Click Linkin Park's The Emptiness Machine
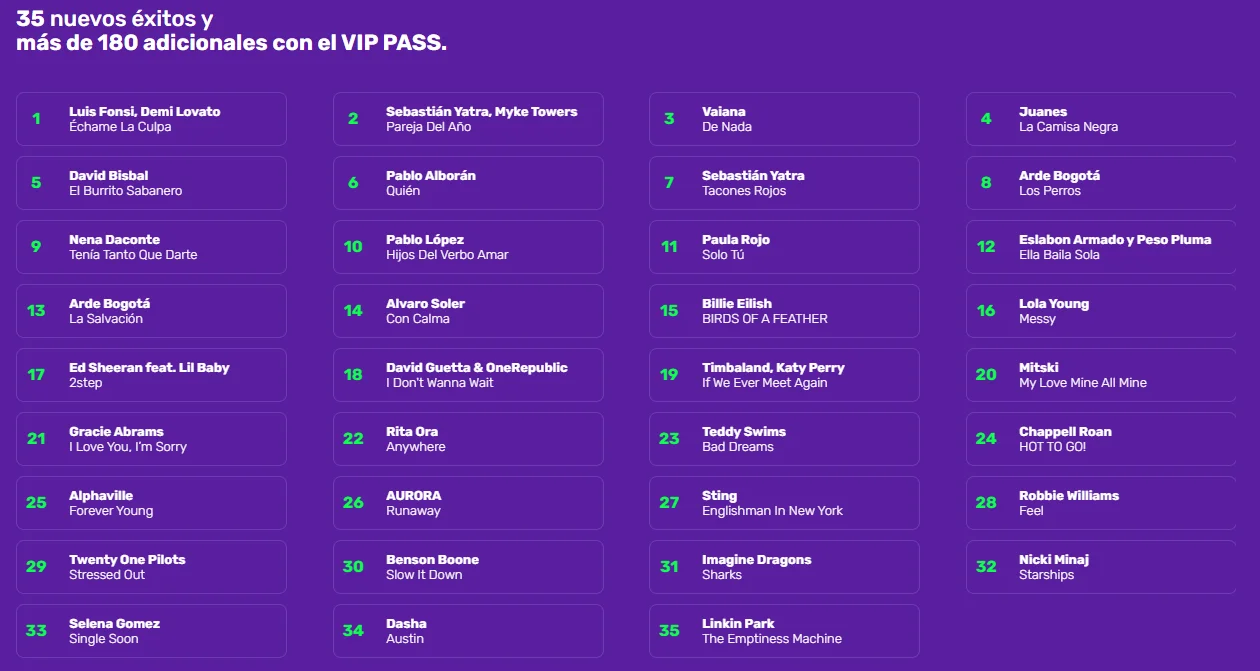 click(784, 631)
